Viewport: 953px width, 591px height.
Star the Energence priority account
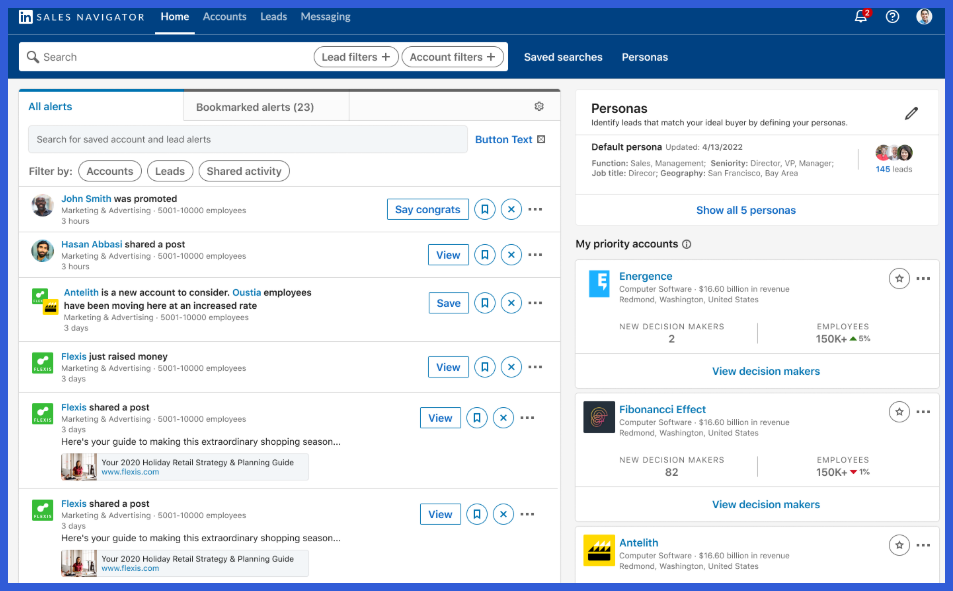[898, 278]
